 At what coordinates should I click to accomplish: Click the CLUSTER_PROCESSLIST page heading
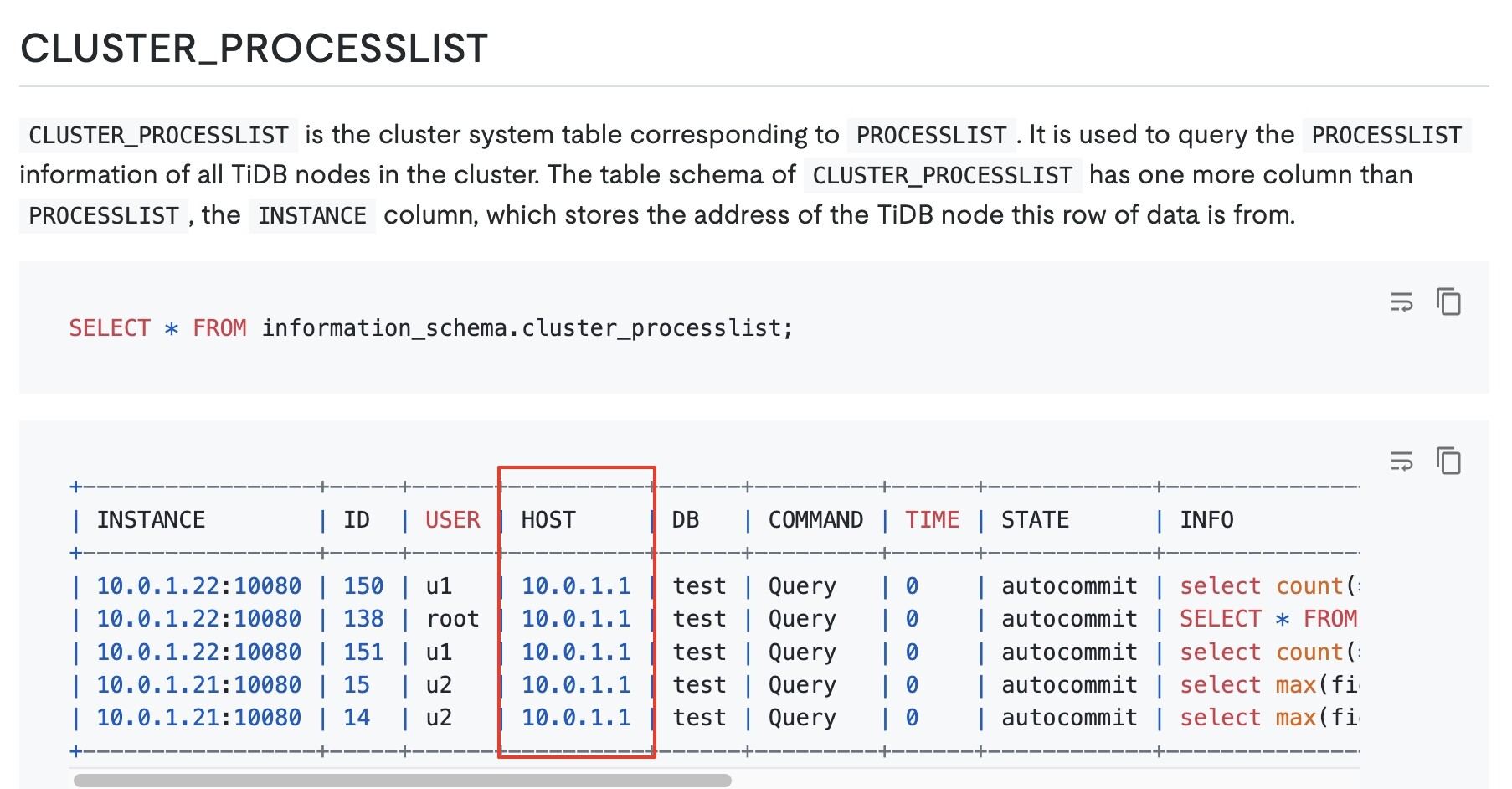point(255,49)
